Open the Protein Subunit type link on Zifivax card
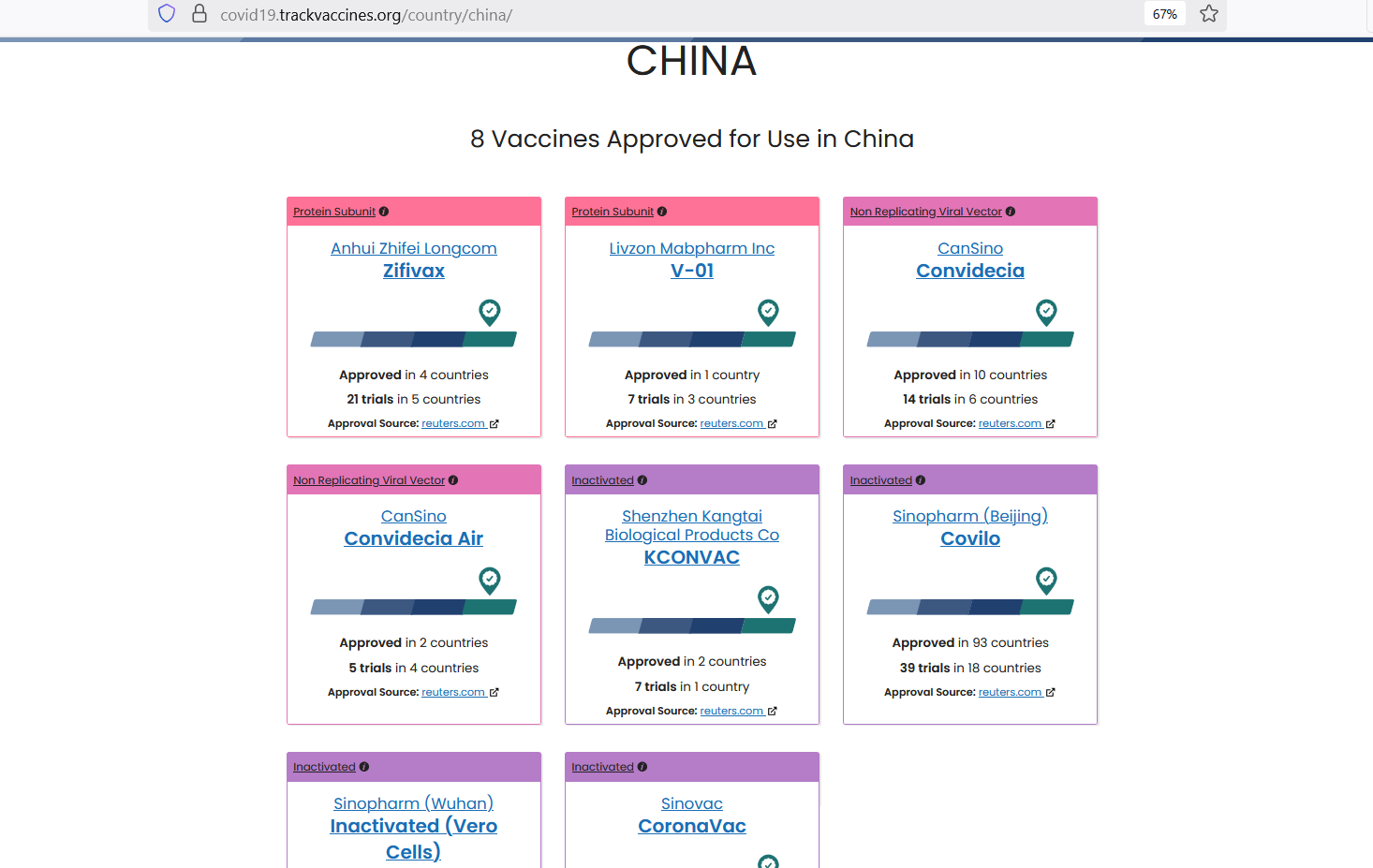1373x868 pixels. tap(334, 212)
